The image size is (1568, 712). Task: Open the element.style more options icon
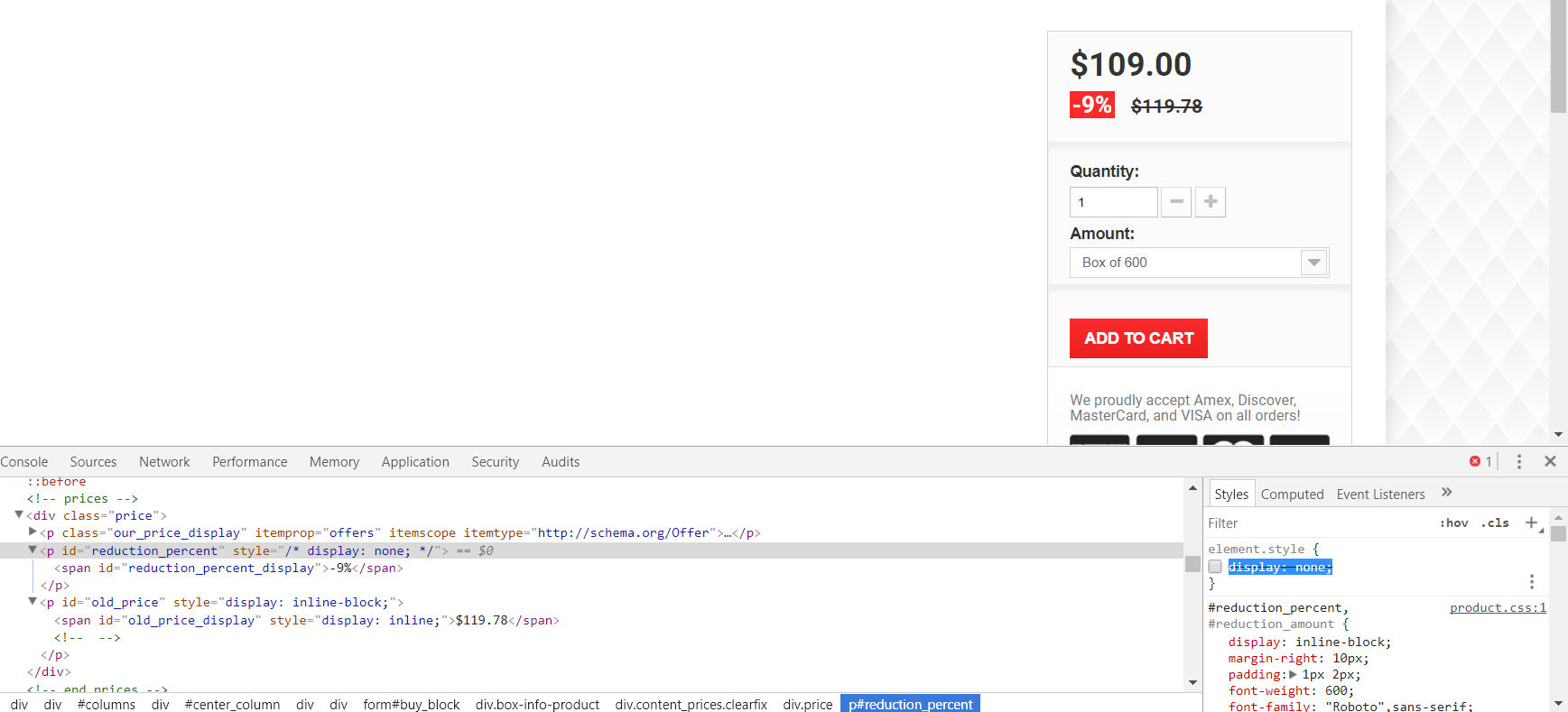pyautogui.click(x=1531, y=582)
